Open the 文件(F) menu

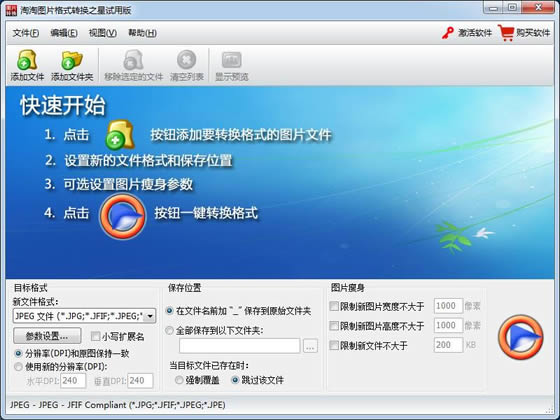click(x=26, y=33)
